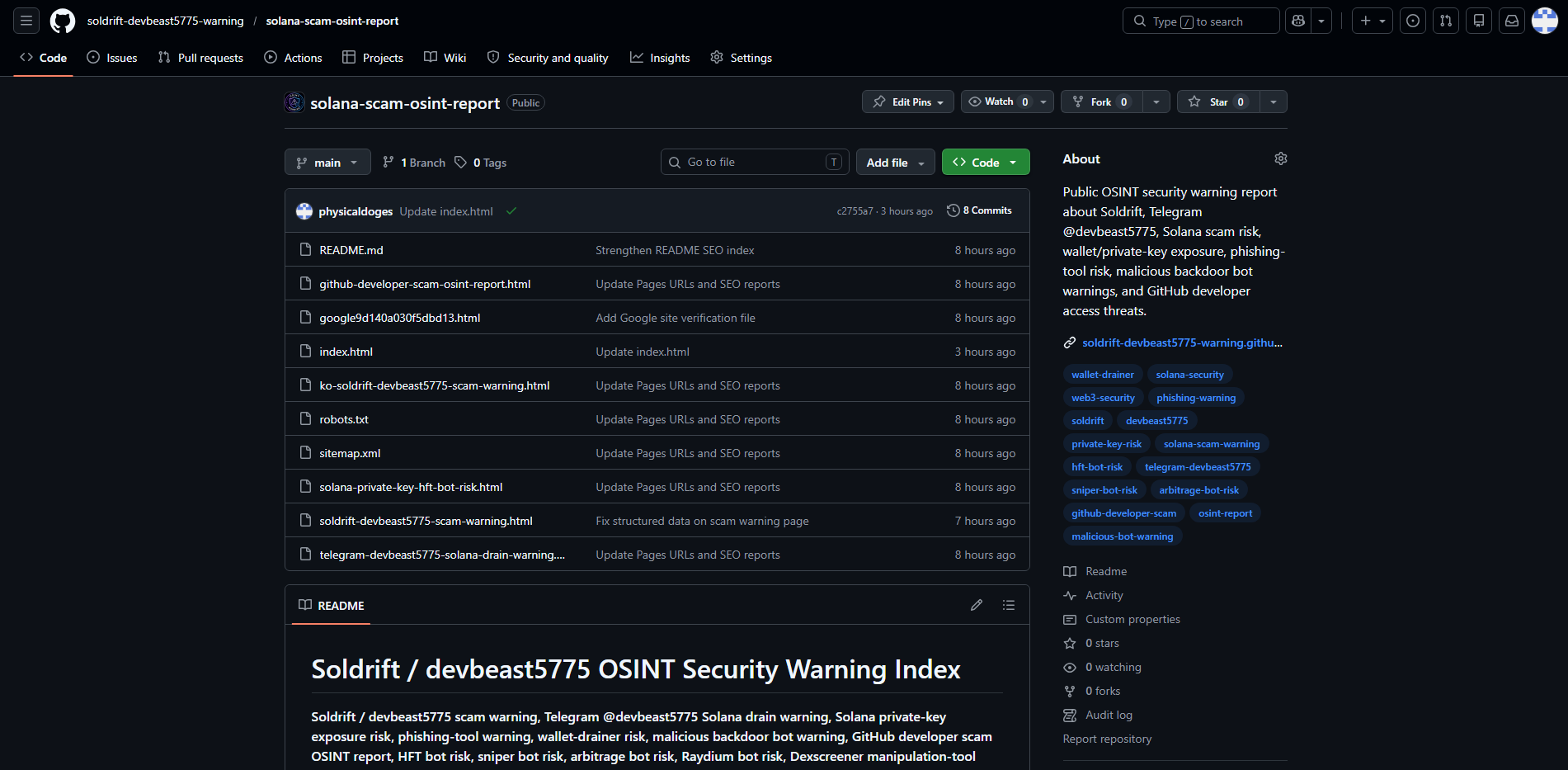Click the commits history clock icon

click(954, 210)
